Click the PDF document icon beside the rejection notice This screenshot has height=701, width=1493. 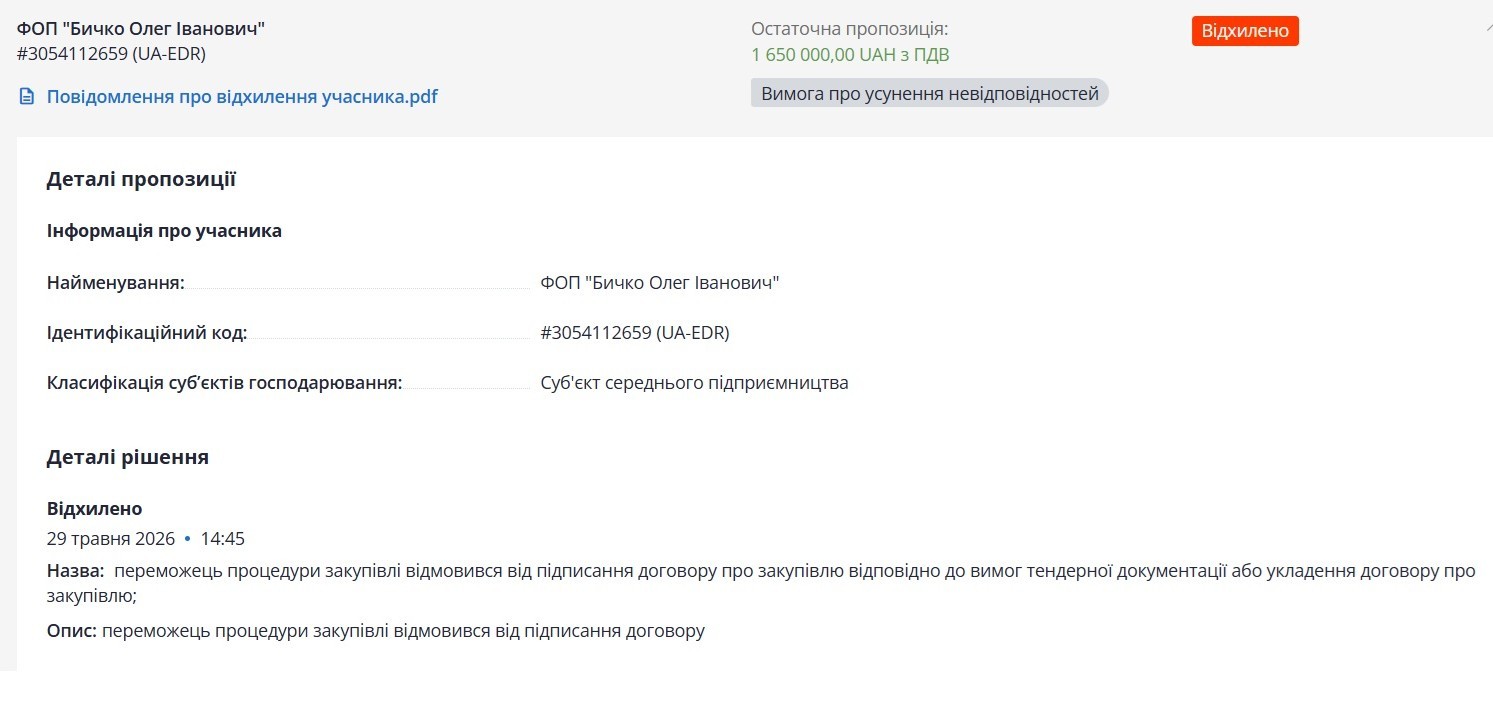27,97
